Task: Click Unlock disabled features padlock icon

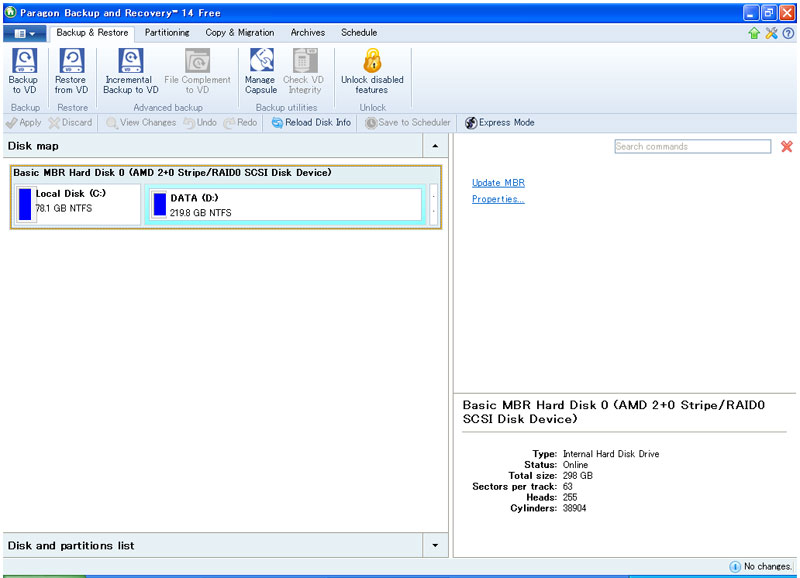Action: [372, 62]
